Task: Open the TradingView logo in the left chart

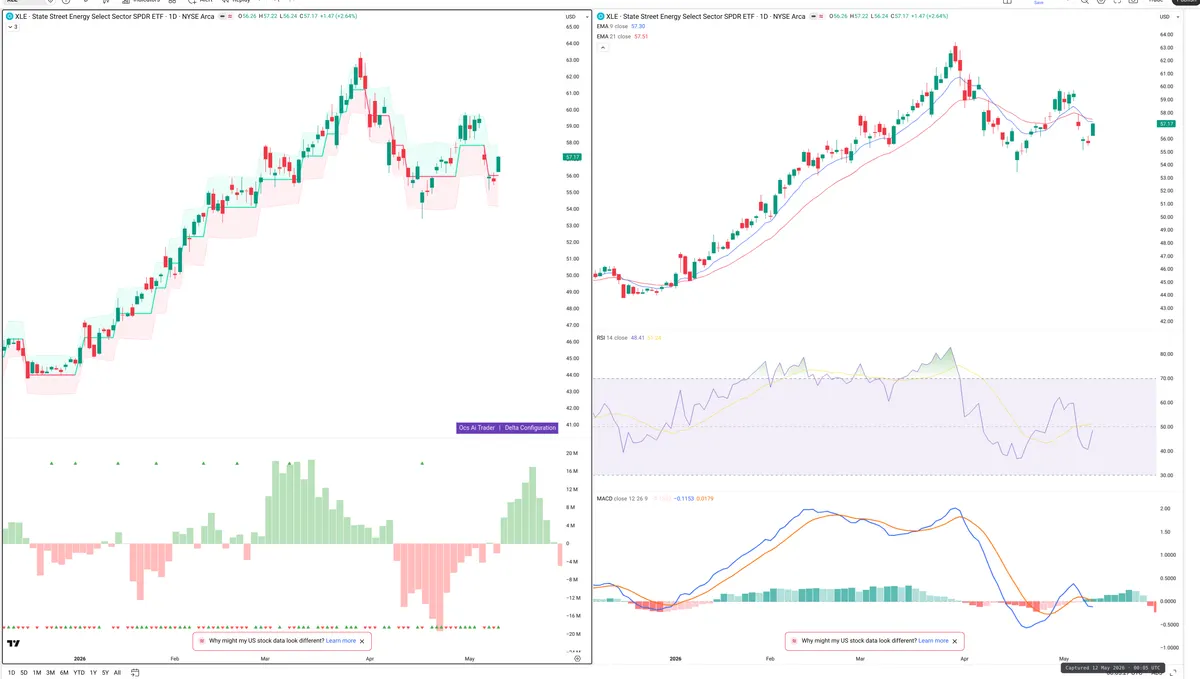Action: click(x=14, y=644)
